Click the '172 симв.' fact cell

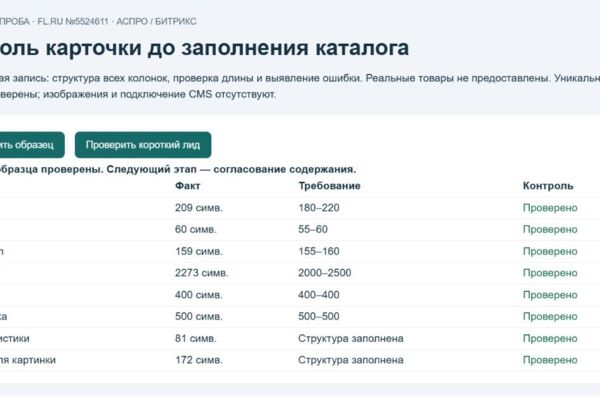(199, 360)
